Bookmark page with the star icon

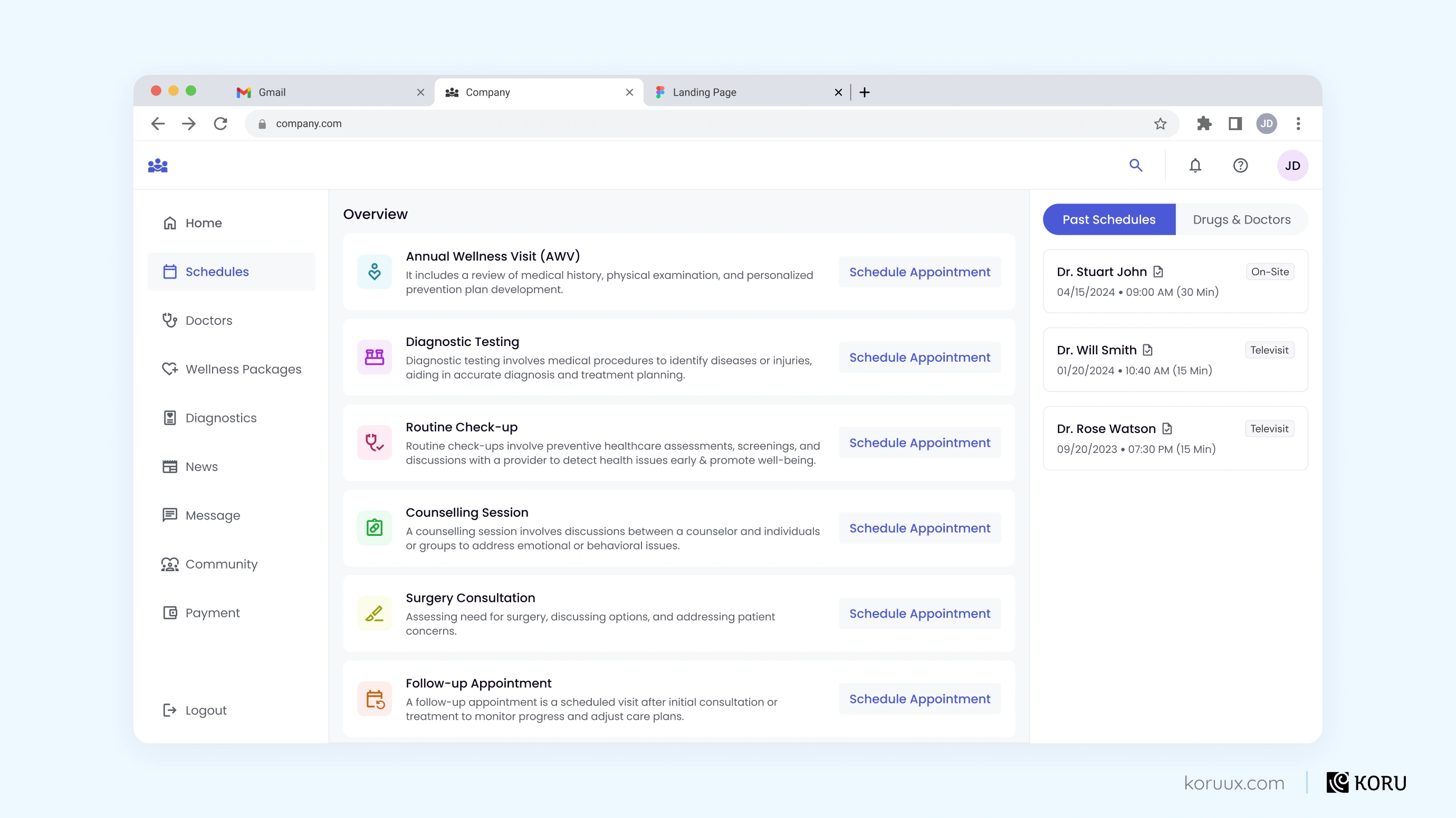[x=1160, y=124]
